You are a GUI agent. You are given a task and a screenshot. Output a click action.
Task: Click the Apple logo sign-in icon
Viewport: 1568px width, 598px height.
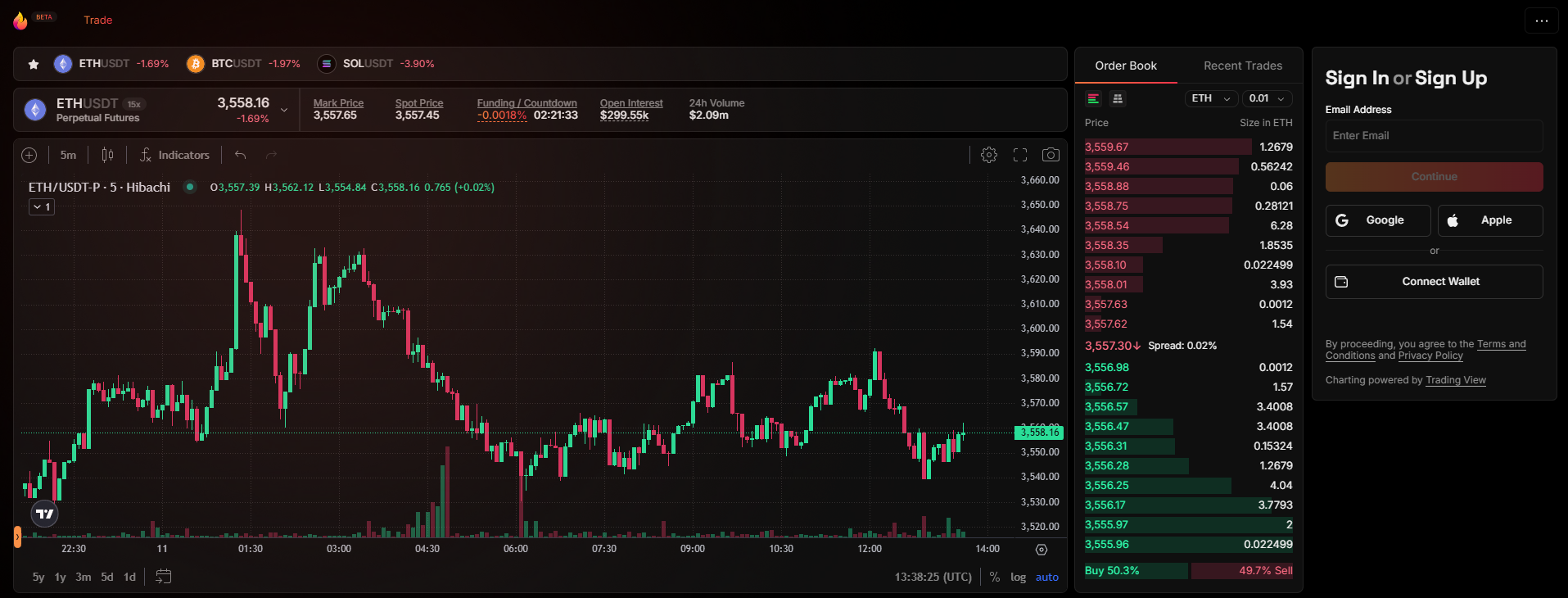click(1453, 220)
